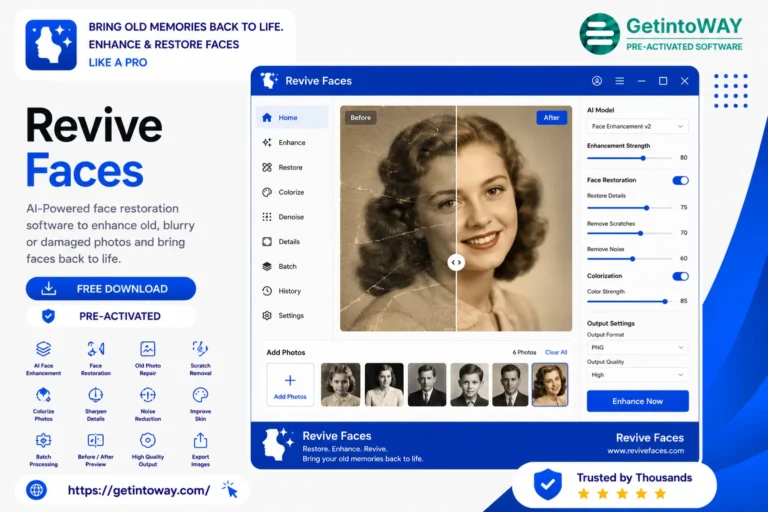The height and width of the screenshot is (512, 768).
Task: Click the Noise Reduction feature icon
Action: click(x=148, y=395)
